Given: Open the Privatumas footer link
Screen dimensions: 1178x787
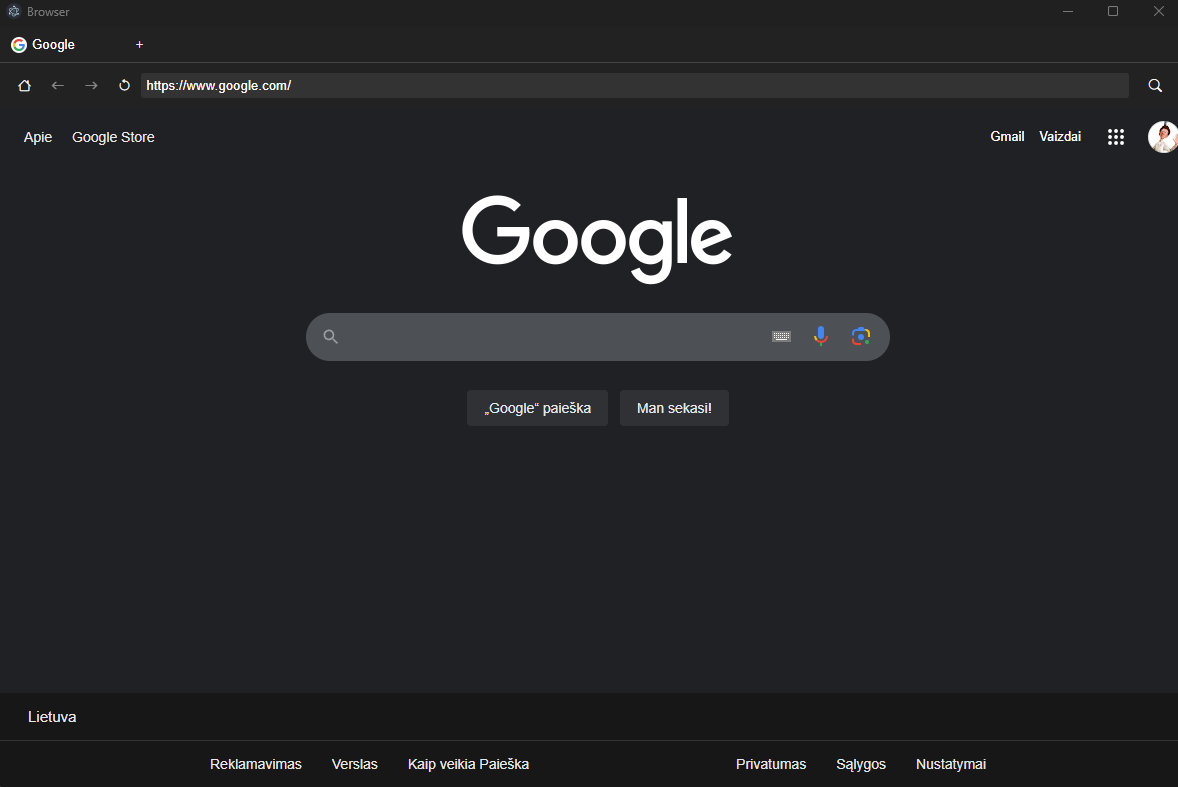Looking at the screenshot, I should click(771, 764).
